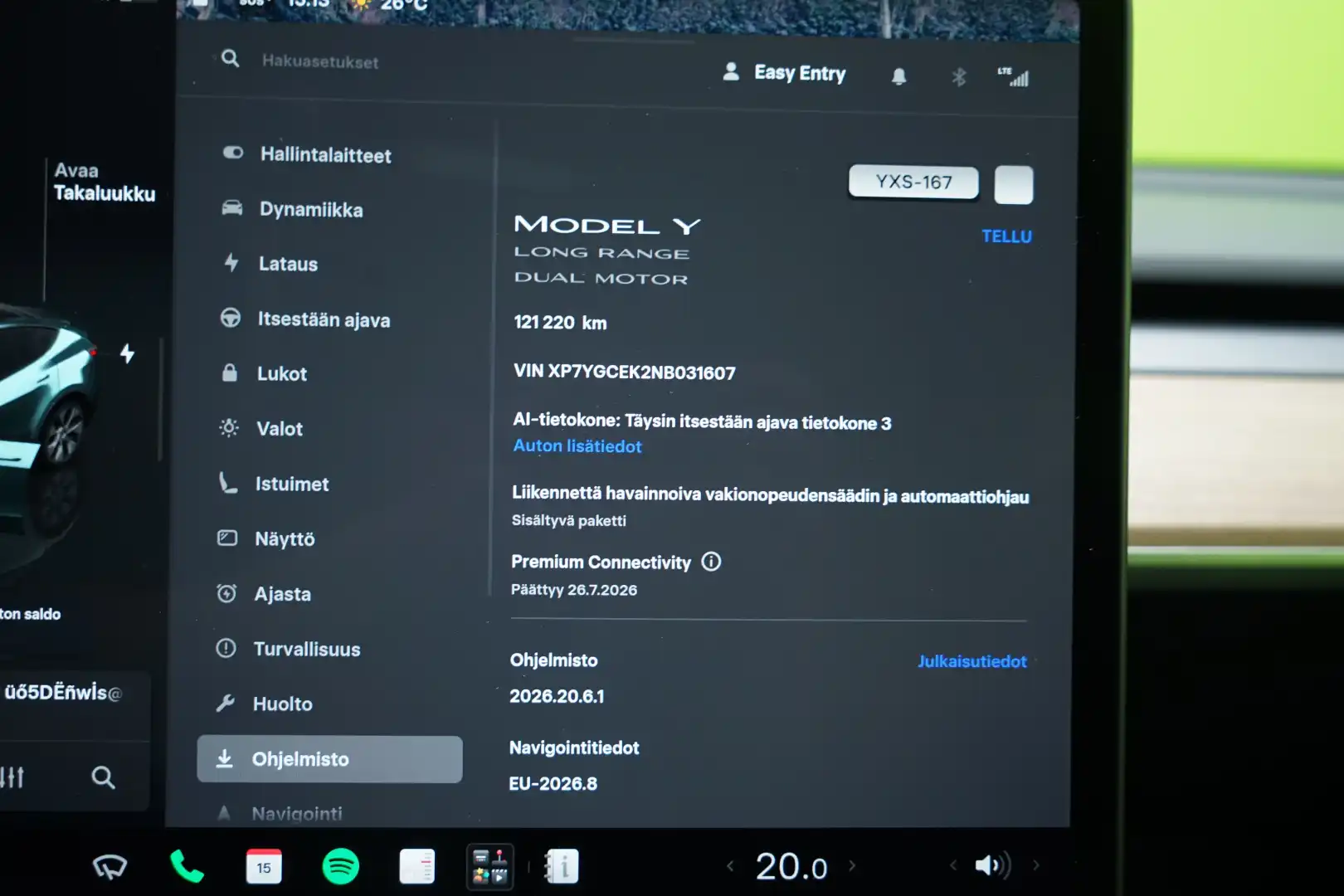Lower volume with the left arrow
1344x896 pixels.
click(953, 865)
